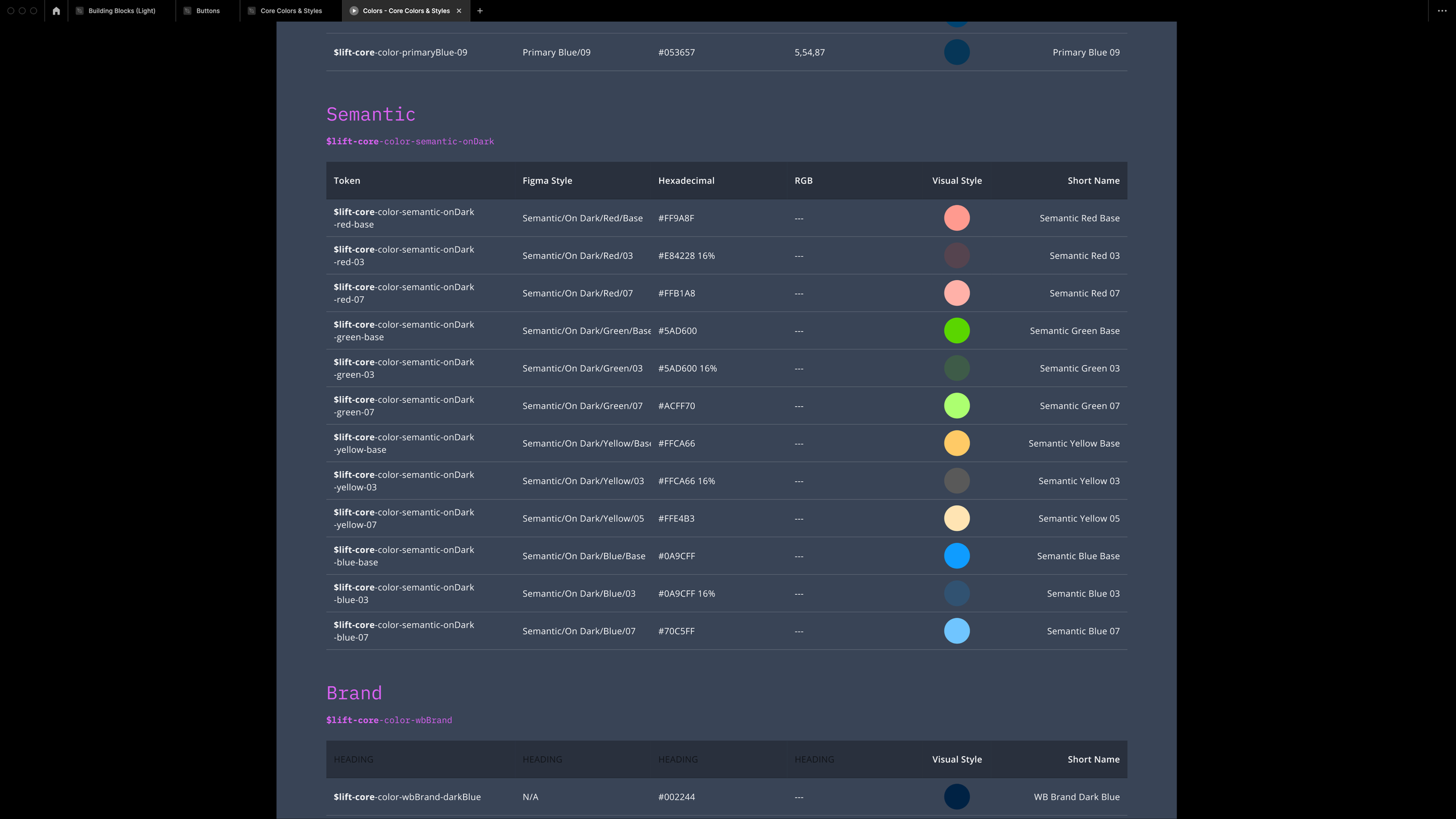Click the Semantic Yellow Base swatch
The width and height of the screenshot is (1456, 819).
pyautogui.click(x=956, y=443)
